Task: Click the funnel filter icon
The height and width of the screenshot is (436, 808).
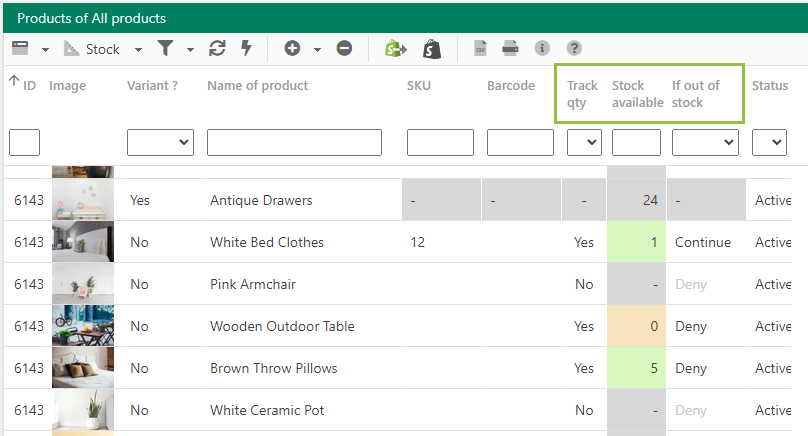Action: pos(165,48)
